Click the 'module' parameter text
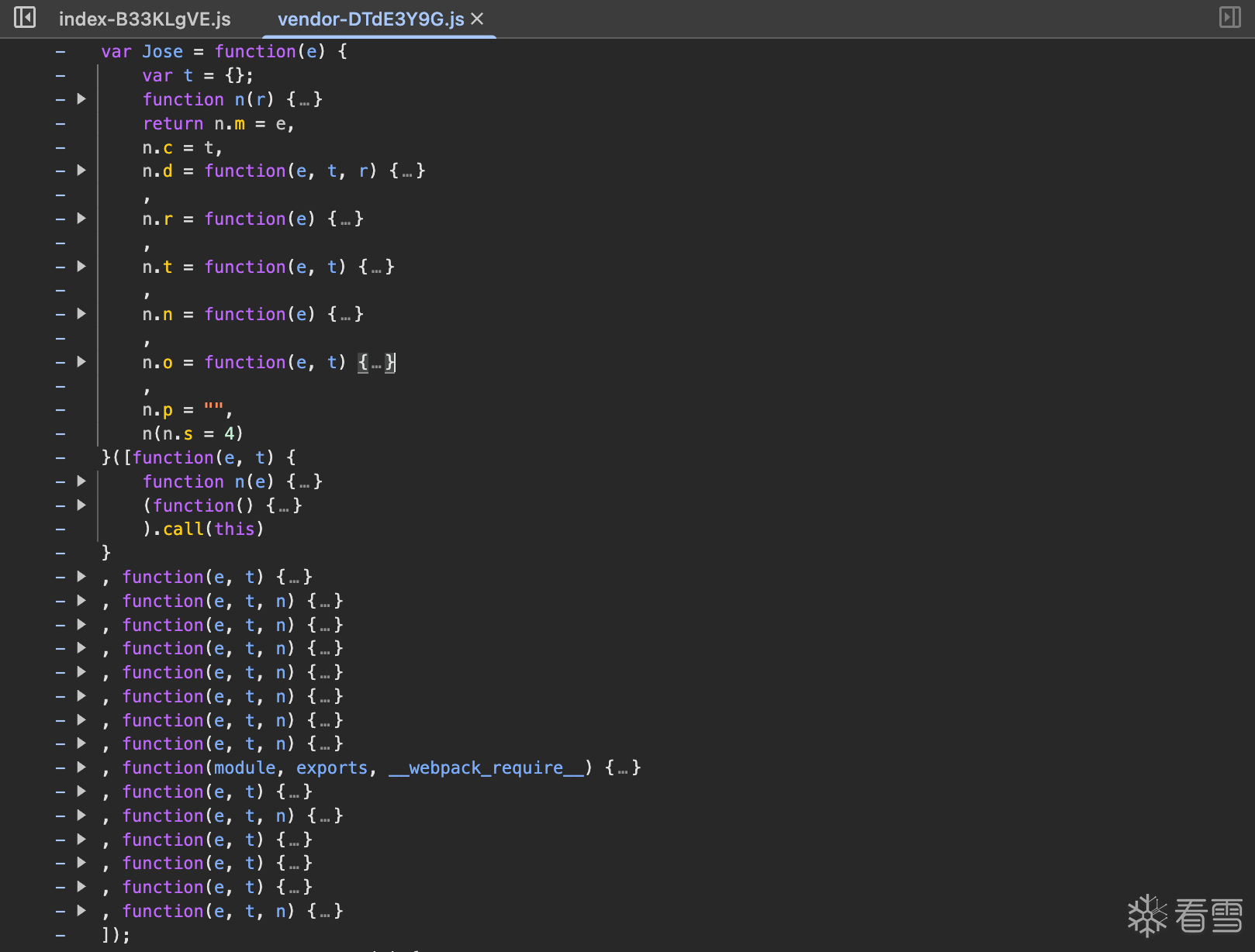1255x952 pixels. [x=245, y=767]
